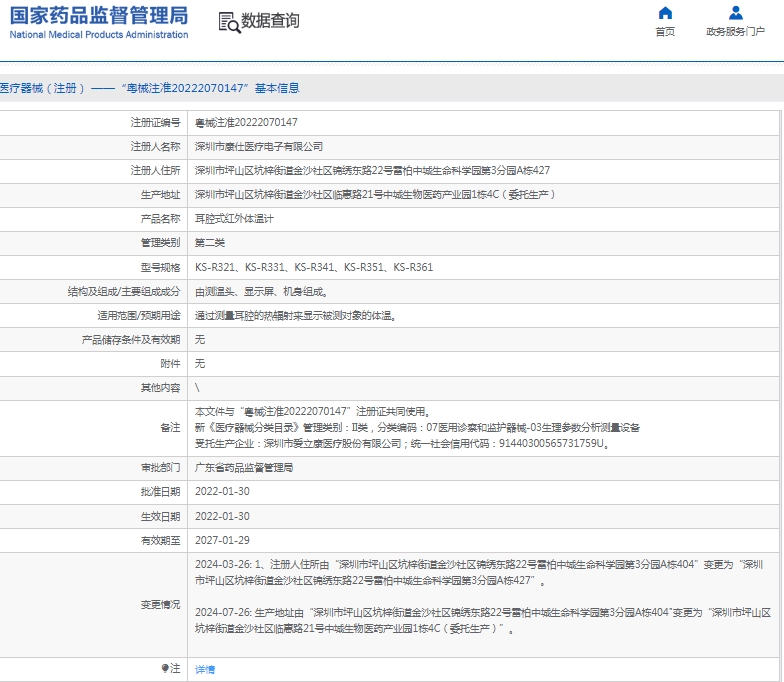Viewport: 784px width, 682px height.
Task: Select expiry date 2027-01-29
Action: [x=222, y=540]
